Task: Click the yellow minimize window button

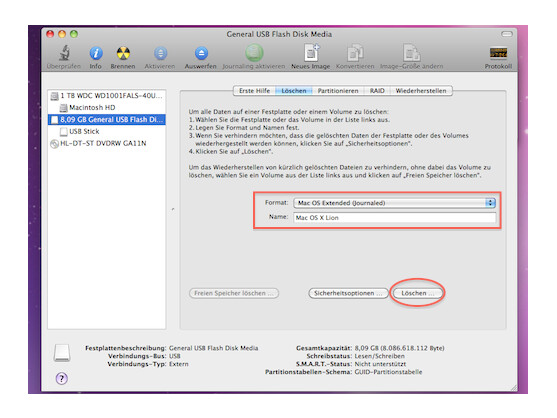Action: point(62,34)
